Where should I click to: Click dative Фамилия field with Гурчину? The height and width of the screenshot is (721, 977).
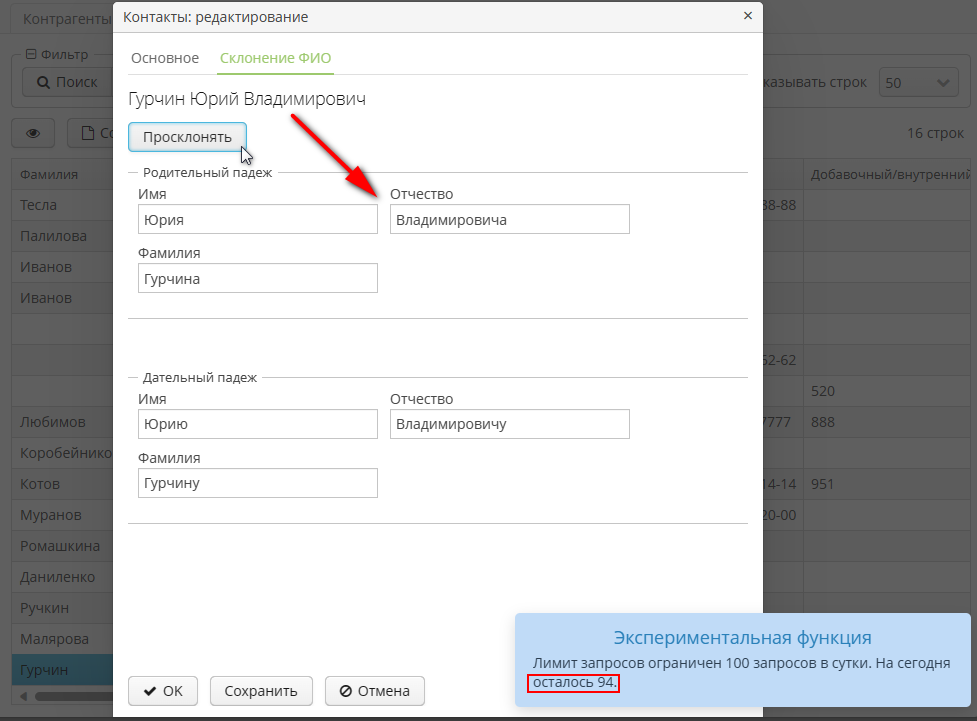pyautogui.click(x=258, y=483)
